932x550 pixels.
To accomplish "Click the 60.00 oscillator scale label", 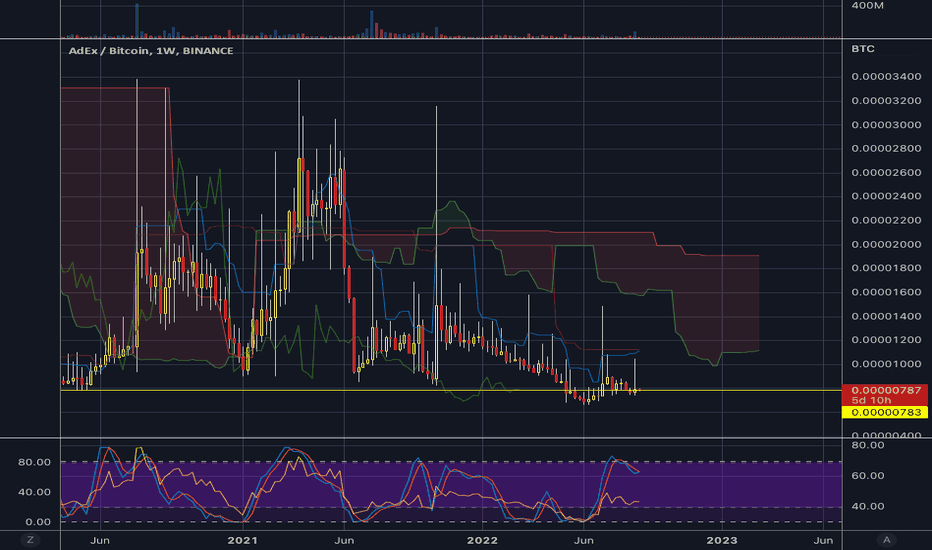I will pos(868,476).
